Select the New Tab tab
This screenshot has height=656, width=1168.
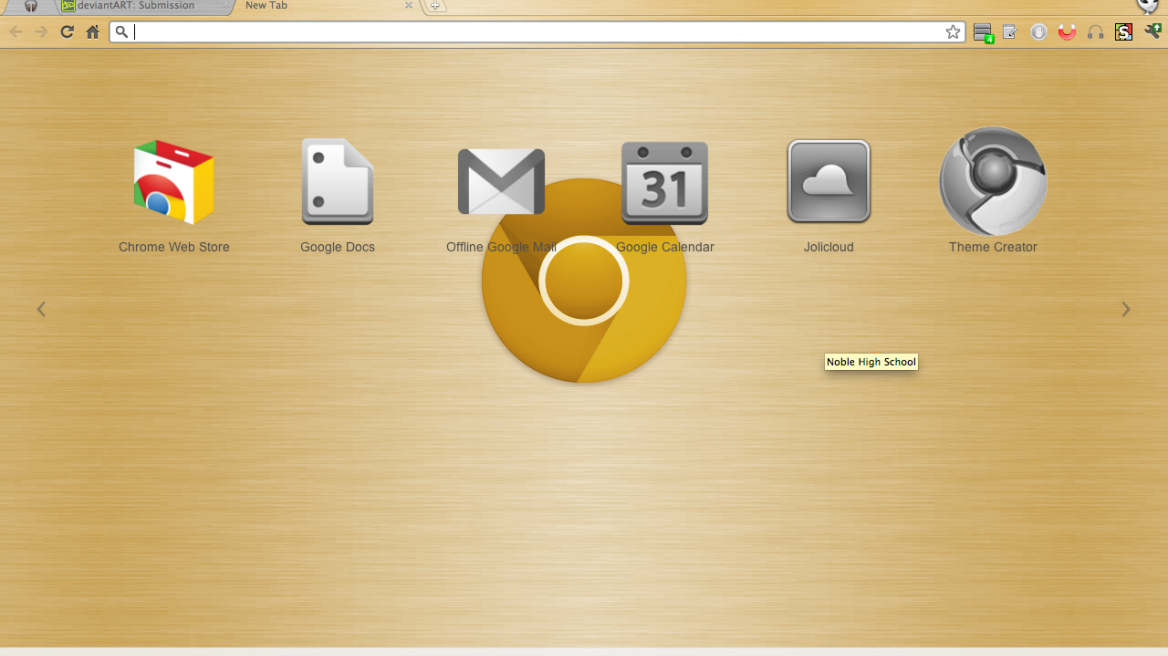(326, 6)
